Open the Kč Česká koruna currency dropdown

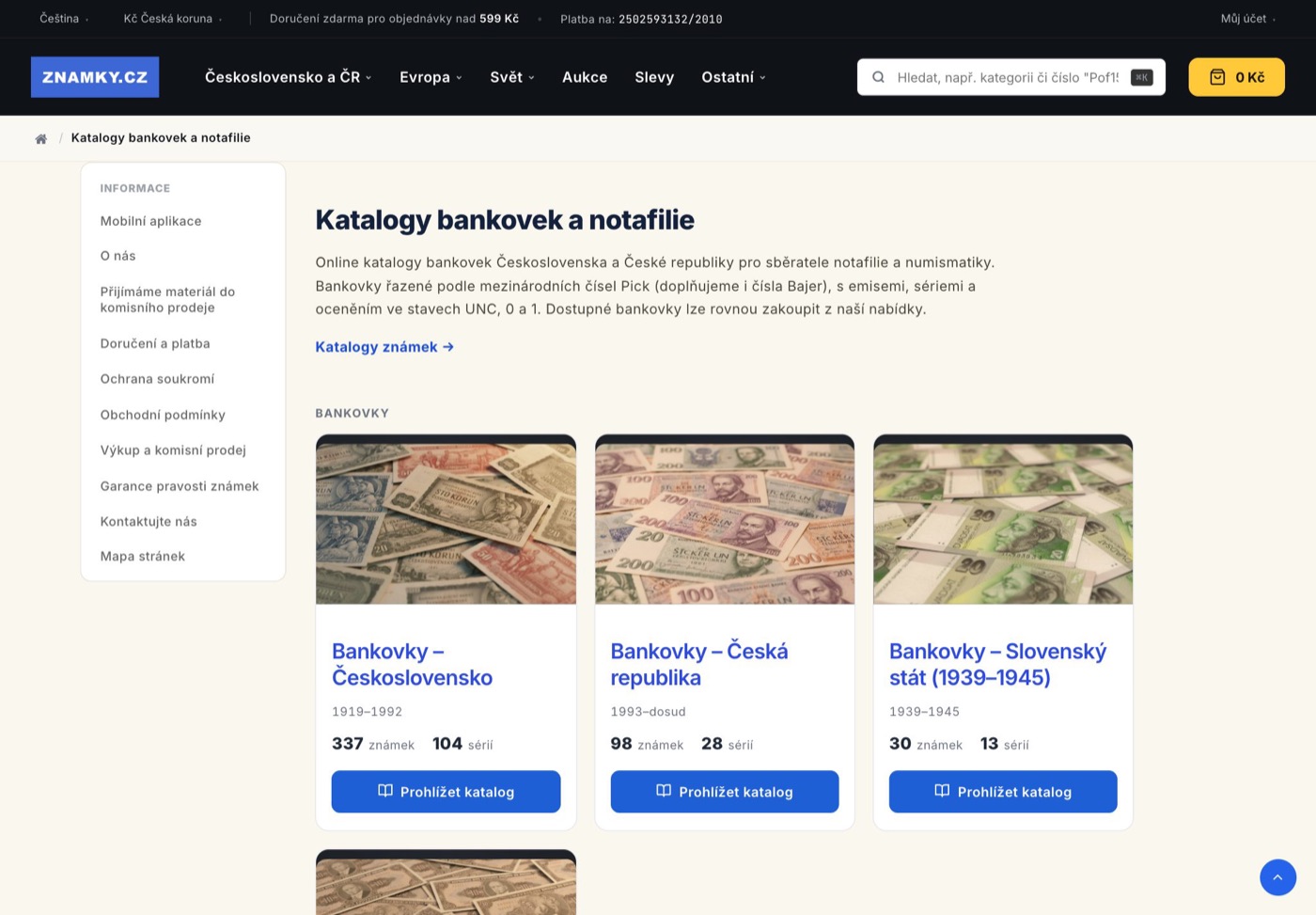pyautogui.click(x=173, y=19)
